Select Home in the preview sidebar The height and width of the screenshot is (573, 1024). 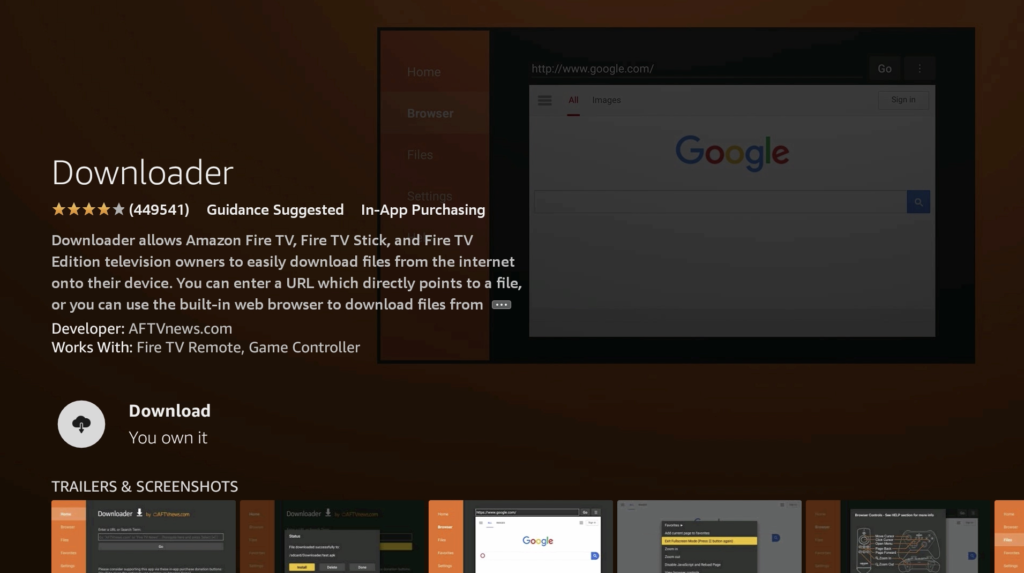(424, 72)
